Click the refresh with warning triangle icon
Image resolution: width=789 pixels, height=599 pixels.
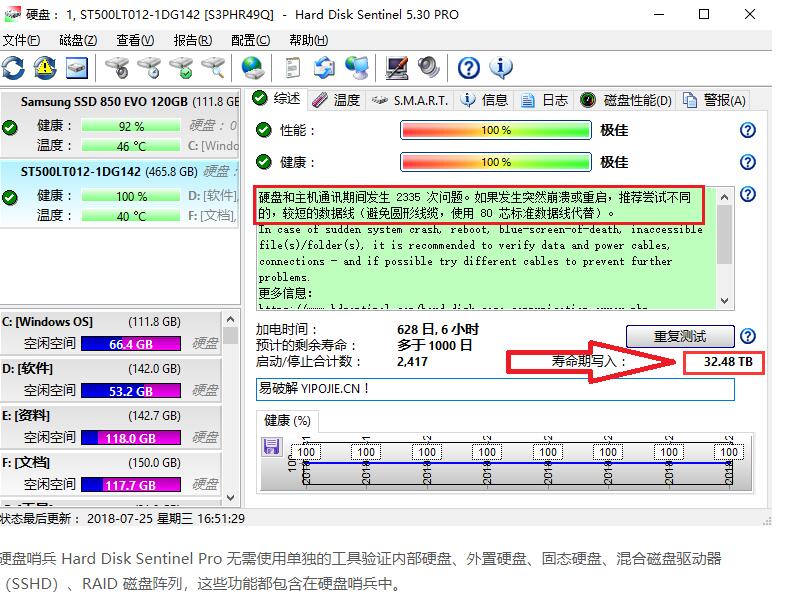tap(45, 67)
